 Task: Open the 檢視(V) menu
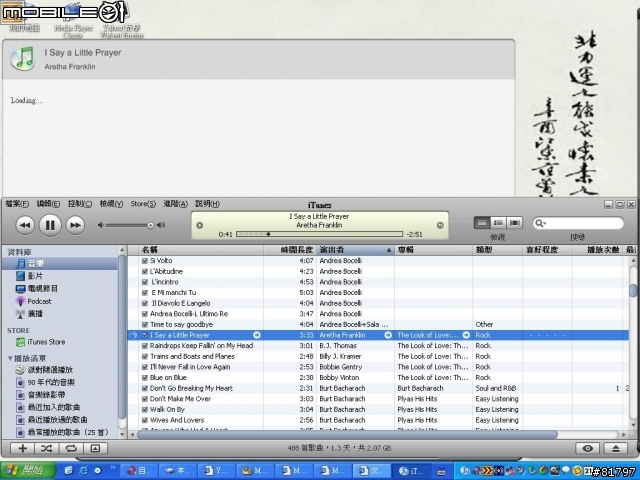[x=111, y=204]
